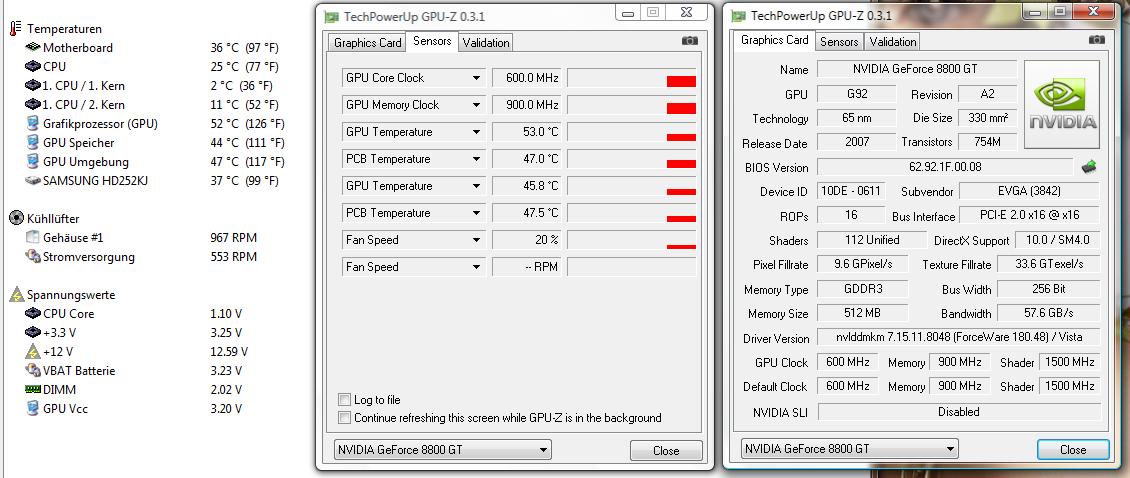Click the NVIDIA SLI Disabled field
This screenshot has width=1130, height=478.
click(959, 412)
